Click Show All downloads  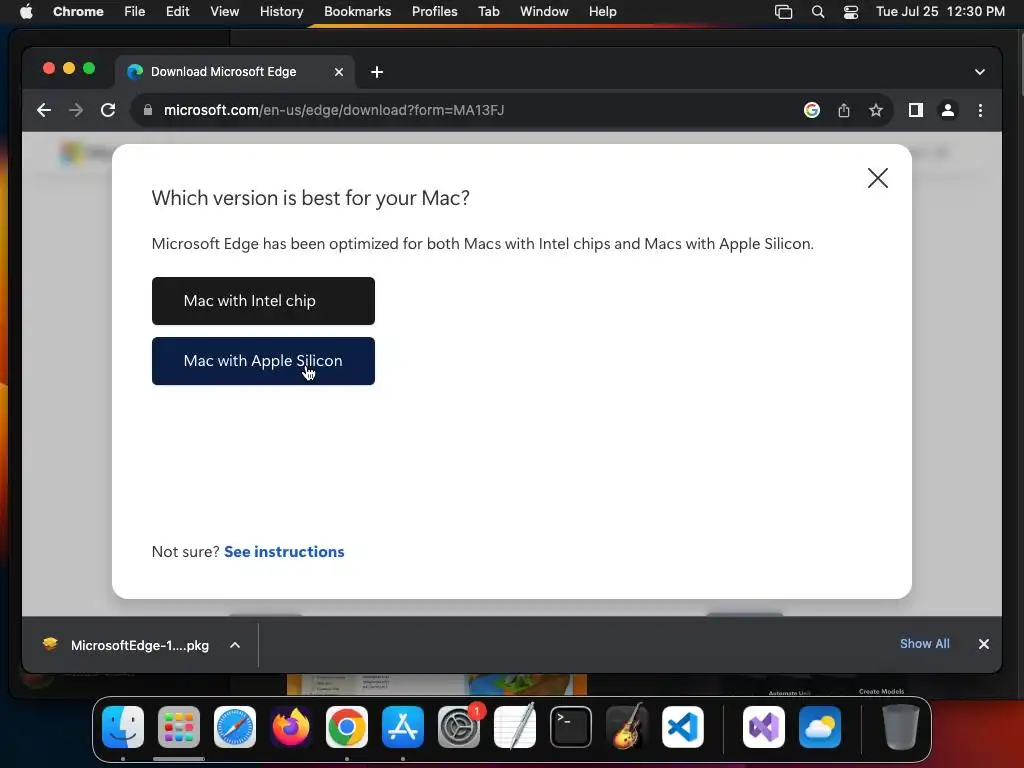[925, 644]
